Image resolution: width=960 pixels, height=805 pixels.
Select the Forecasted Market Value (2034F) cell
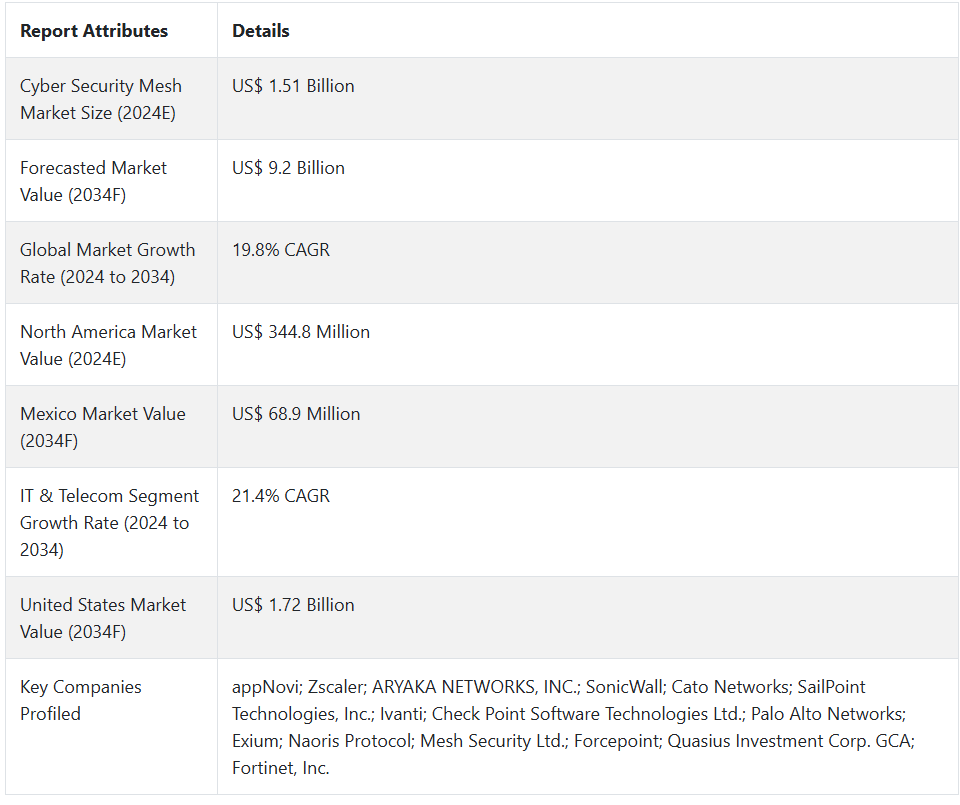(94, 181)
